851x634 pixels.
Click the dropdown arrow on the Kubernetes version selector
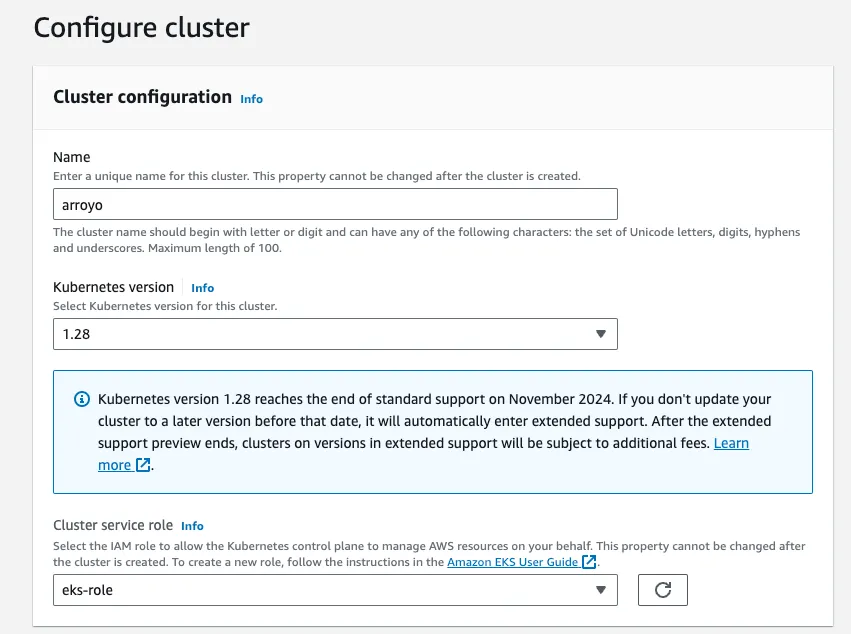(x=601, y=333)
